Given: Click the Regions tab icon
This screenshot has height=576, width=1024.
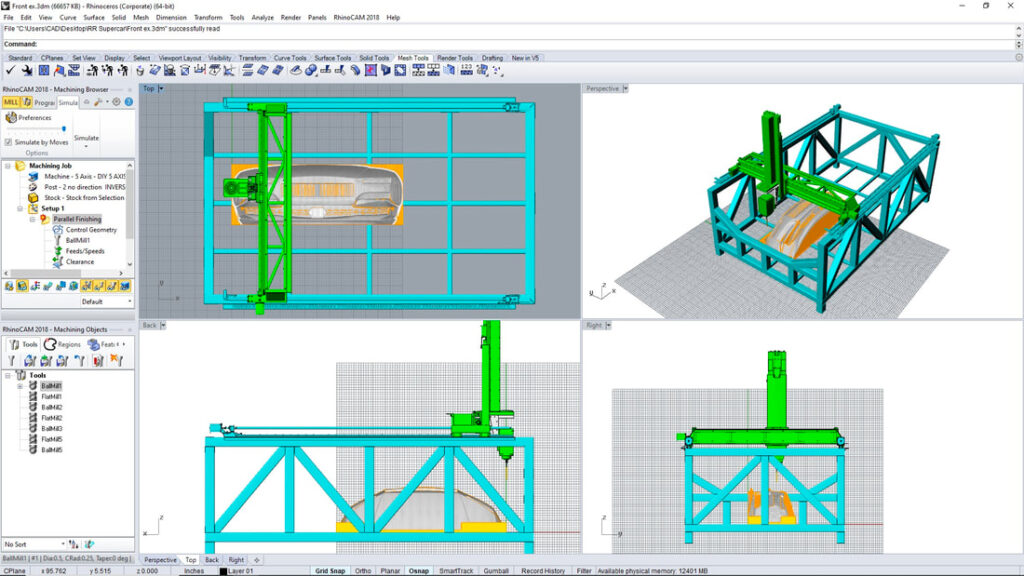Looking at the screenshot, I should 50,344.
